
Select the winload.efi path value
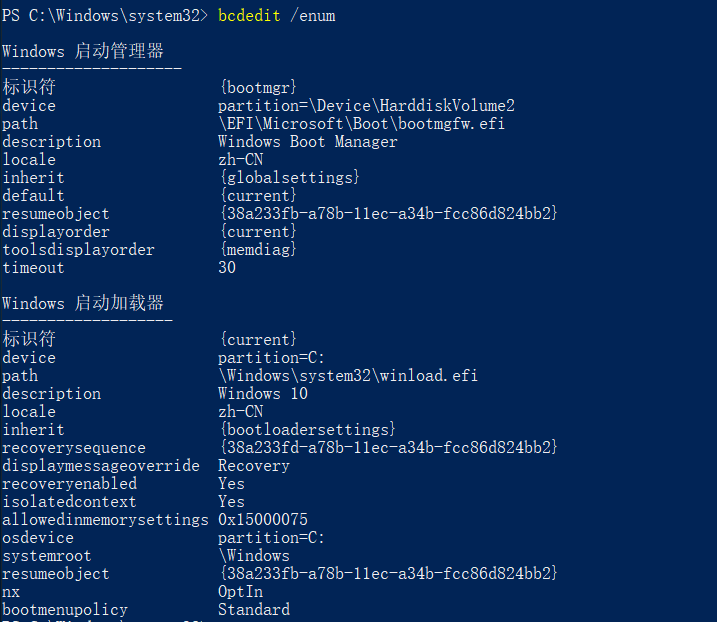[348, 376]
